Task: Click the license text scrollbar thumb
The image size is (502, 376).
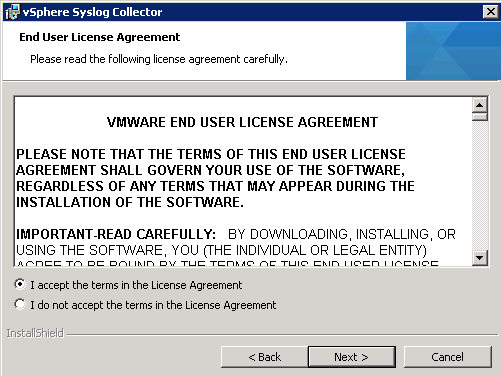Action: [x=480, y=117]
